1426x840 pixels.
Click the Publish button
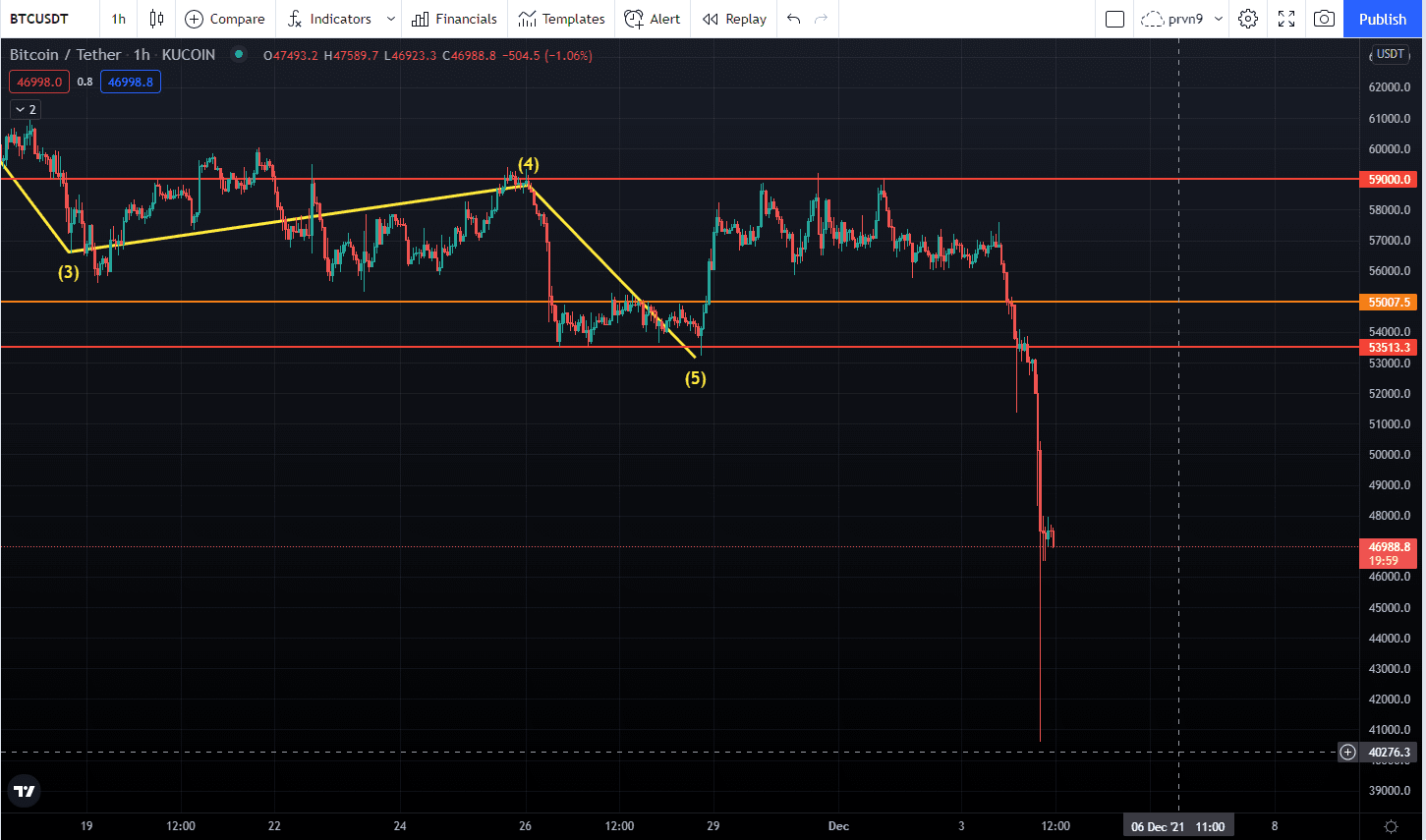(x=1383, y=19)
